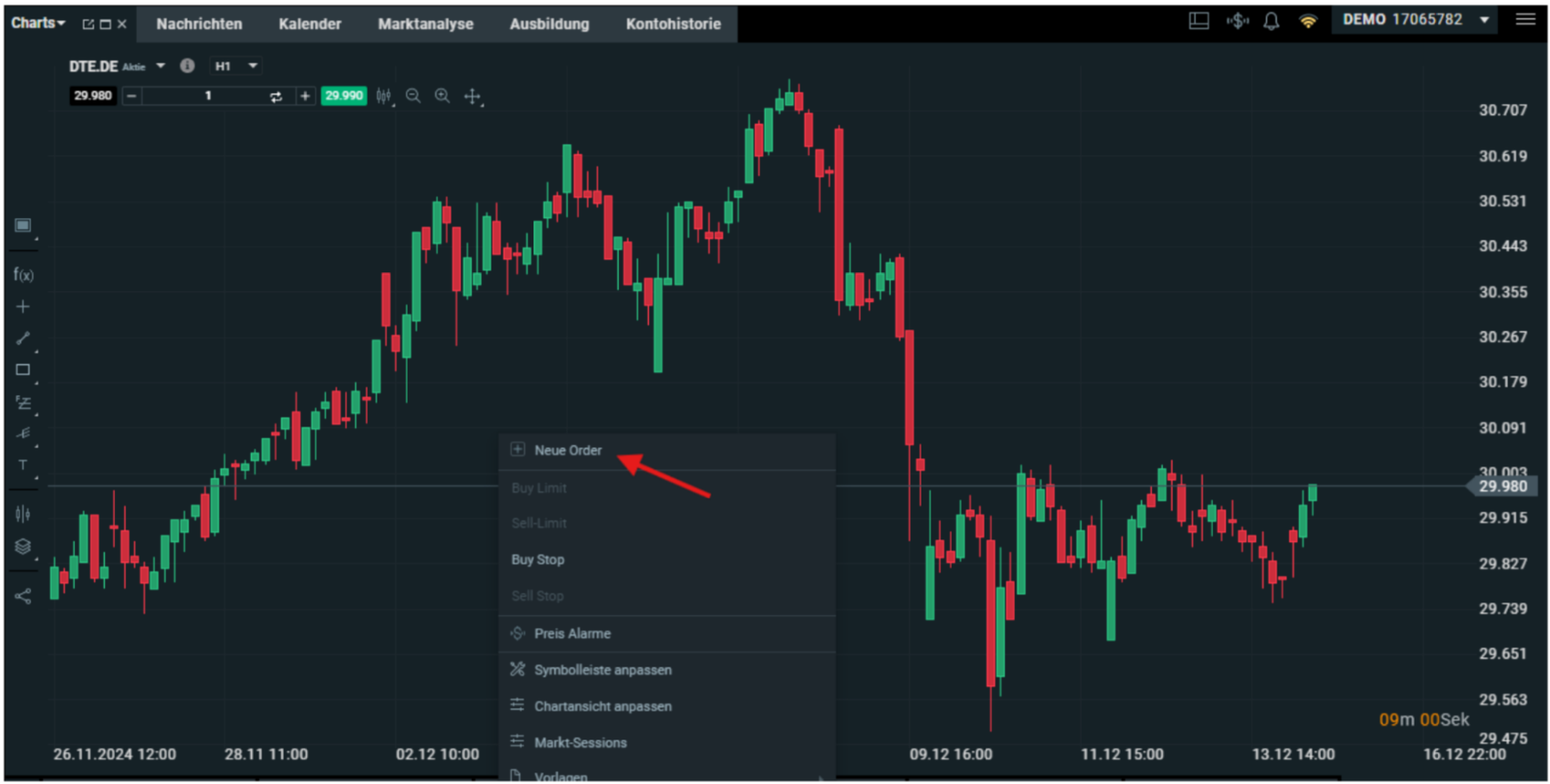Image resolution: width=1550 pixels, height=784 pixels.
Task: Toggle volume units swap icon
Action: coord(276,96)
